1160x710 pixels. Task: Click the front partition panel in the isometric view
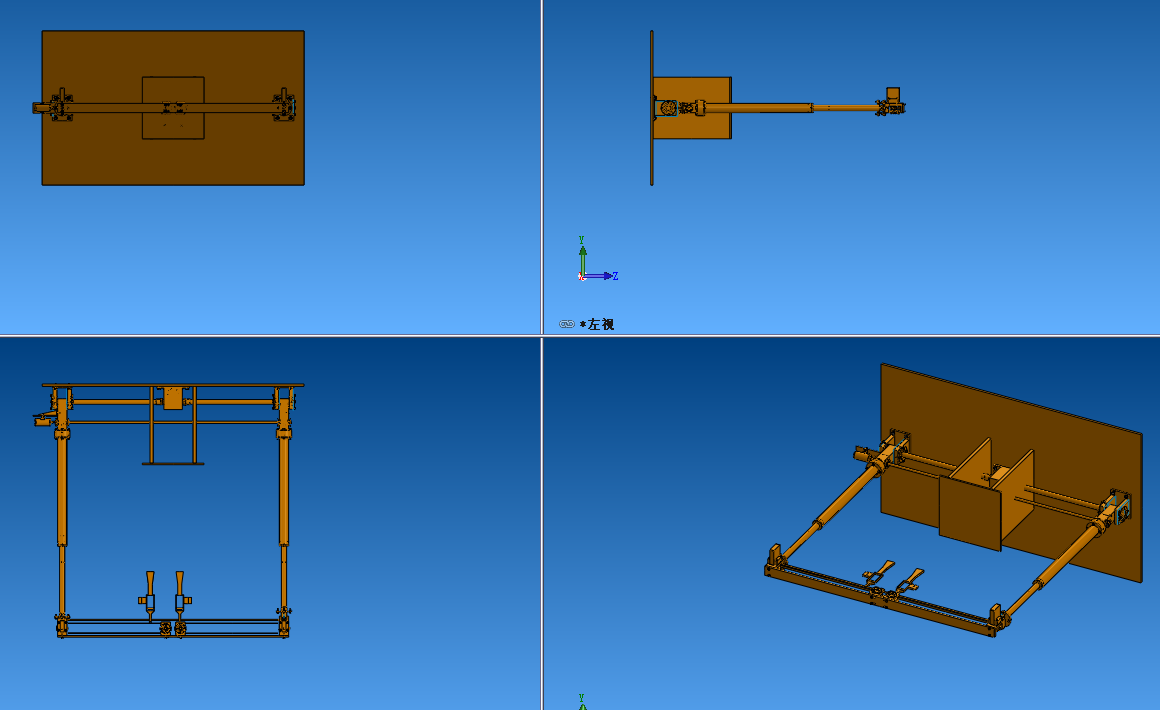(x=968, y=512)
